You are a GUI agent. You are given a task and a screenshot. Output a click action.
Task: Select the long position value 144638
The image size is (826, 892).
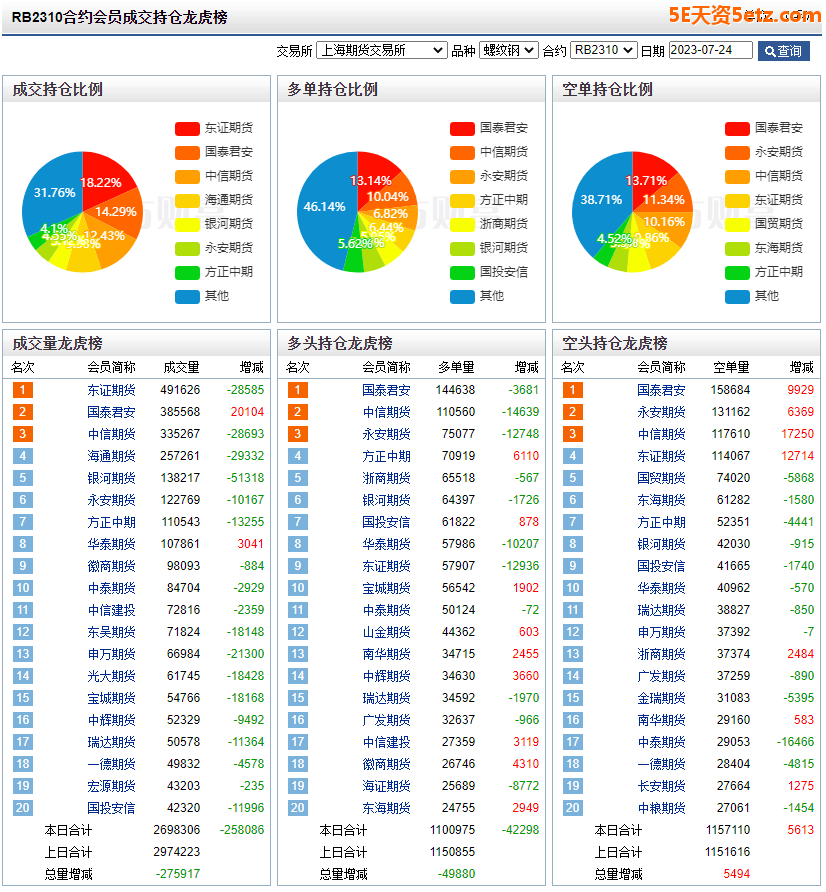(x=455, y=390)
